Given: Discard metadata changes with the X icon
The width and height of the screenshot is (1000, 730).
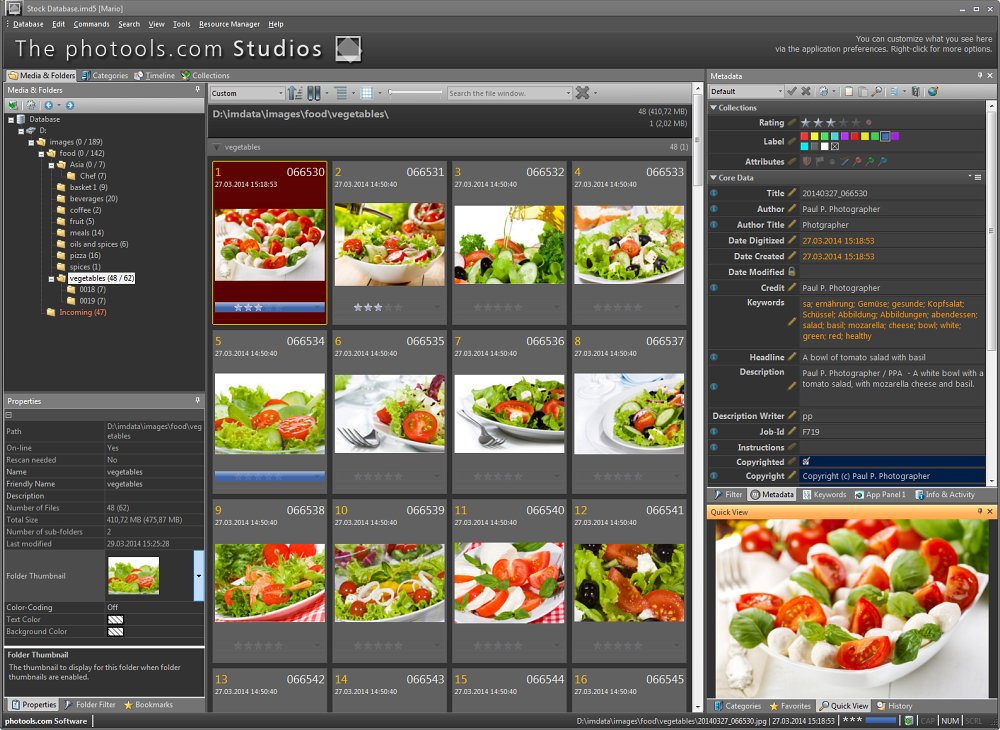Looking at the screenshot, I should (x=806, y=91).
